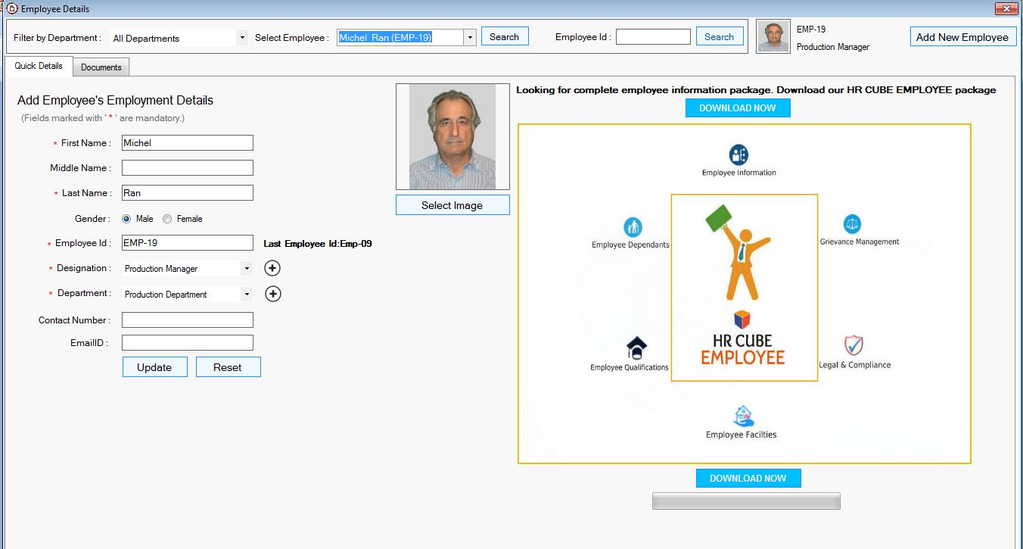Click the lower DOWNLOAD NOW button
The height and width of the screenshot is (549, 1023).
pos(748,478)
